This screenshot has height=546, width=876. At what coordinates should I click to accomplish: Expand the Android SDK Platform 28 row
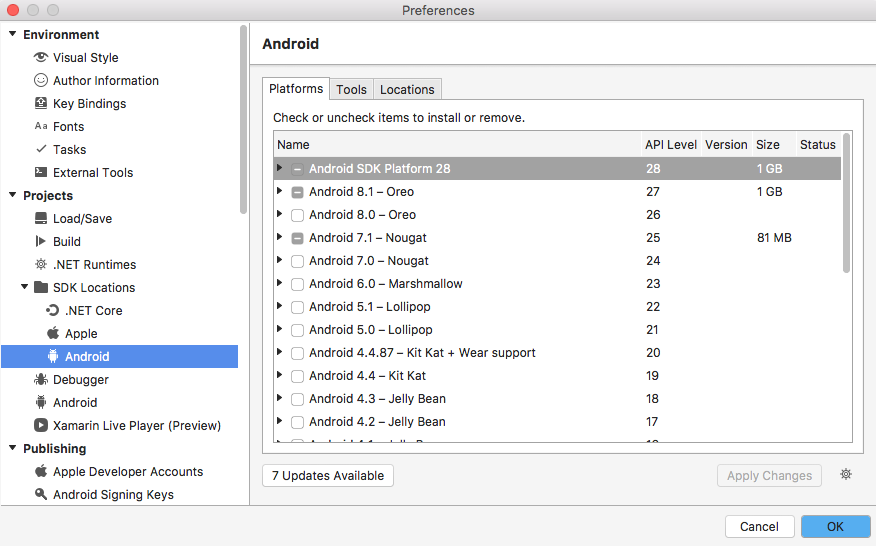tap(279, 168)
